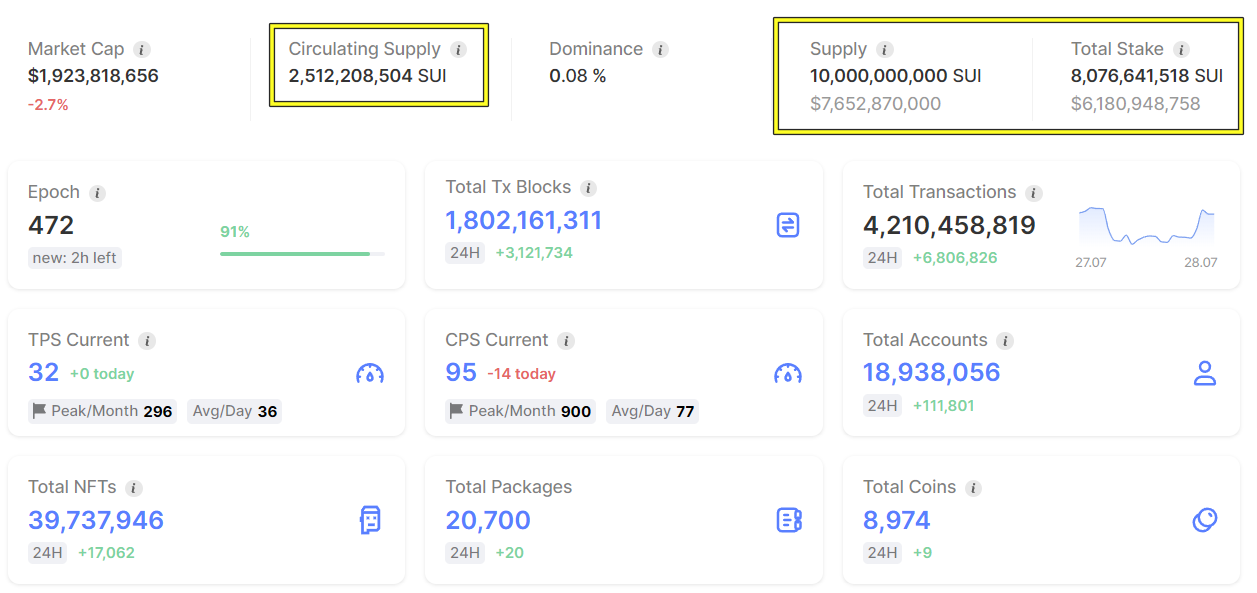Screen dimensions: 1257x593
Task: Click Total Stake value 8,076,641,518 SUI
Action: click(x=1147, y=76)
